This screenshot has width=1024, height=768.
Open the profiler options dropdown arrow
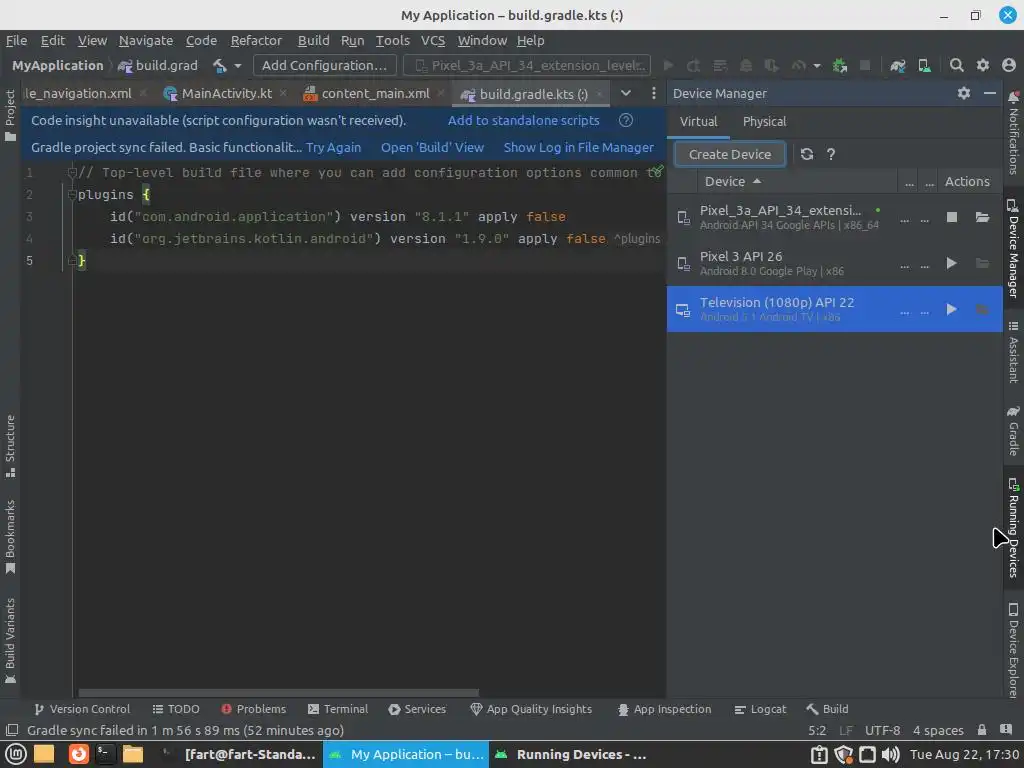[816, 66]
